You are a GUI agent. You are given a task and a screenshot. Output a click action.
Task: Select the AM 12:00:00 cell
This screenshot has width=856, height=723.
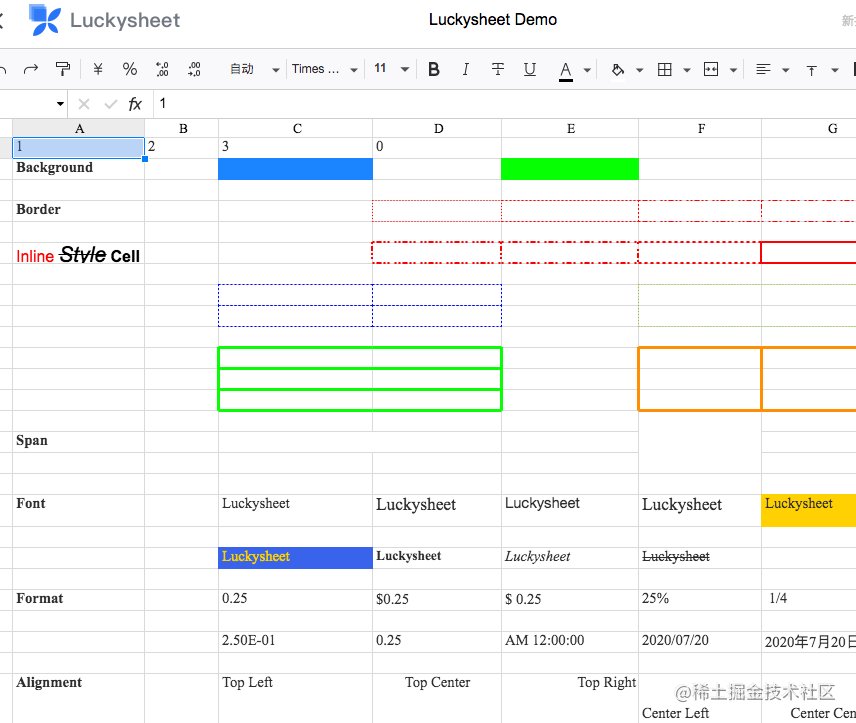570,642
